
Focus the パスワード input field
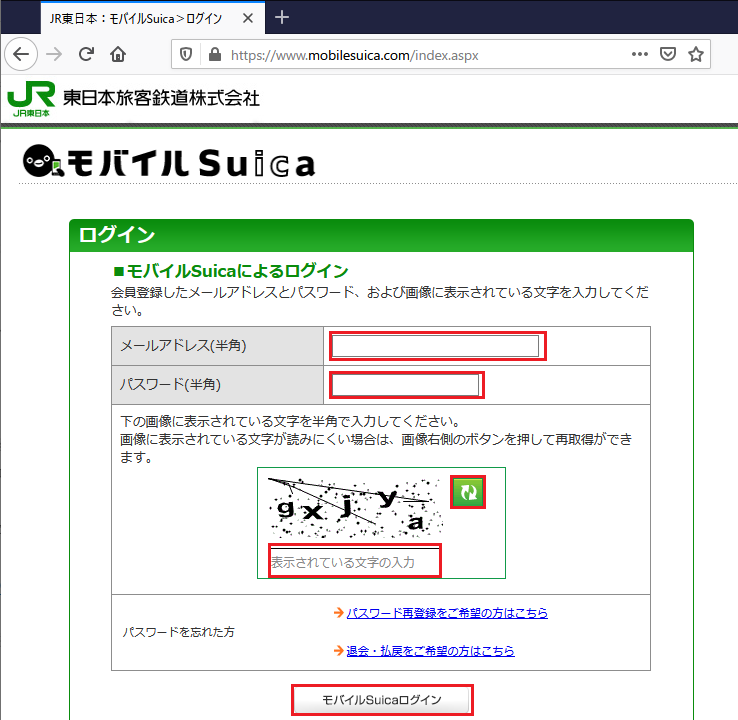(406, 385)
